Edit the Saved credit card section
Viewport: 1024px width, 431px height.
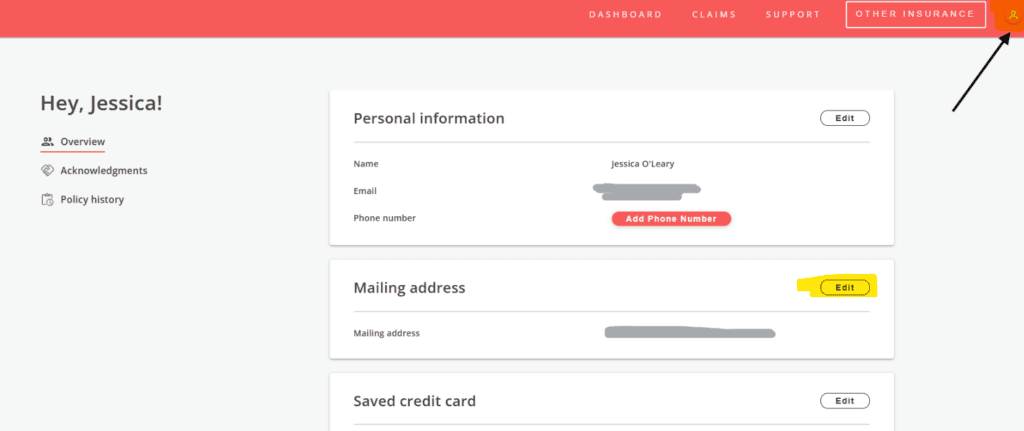[x=845, y=401]
